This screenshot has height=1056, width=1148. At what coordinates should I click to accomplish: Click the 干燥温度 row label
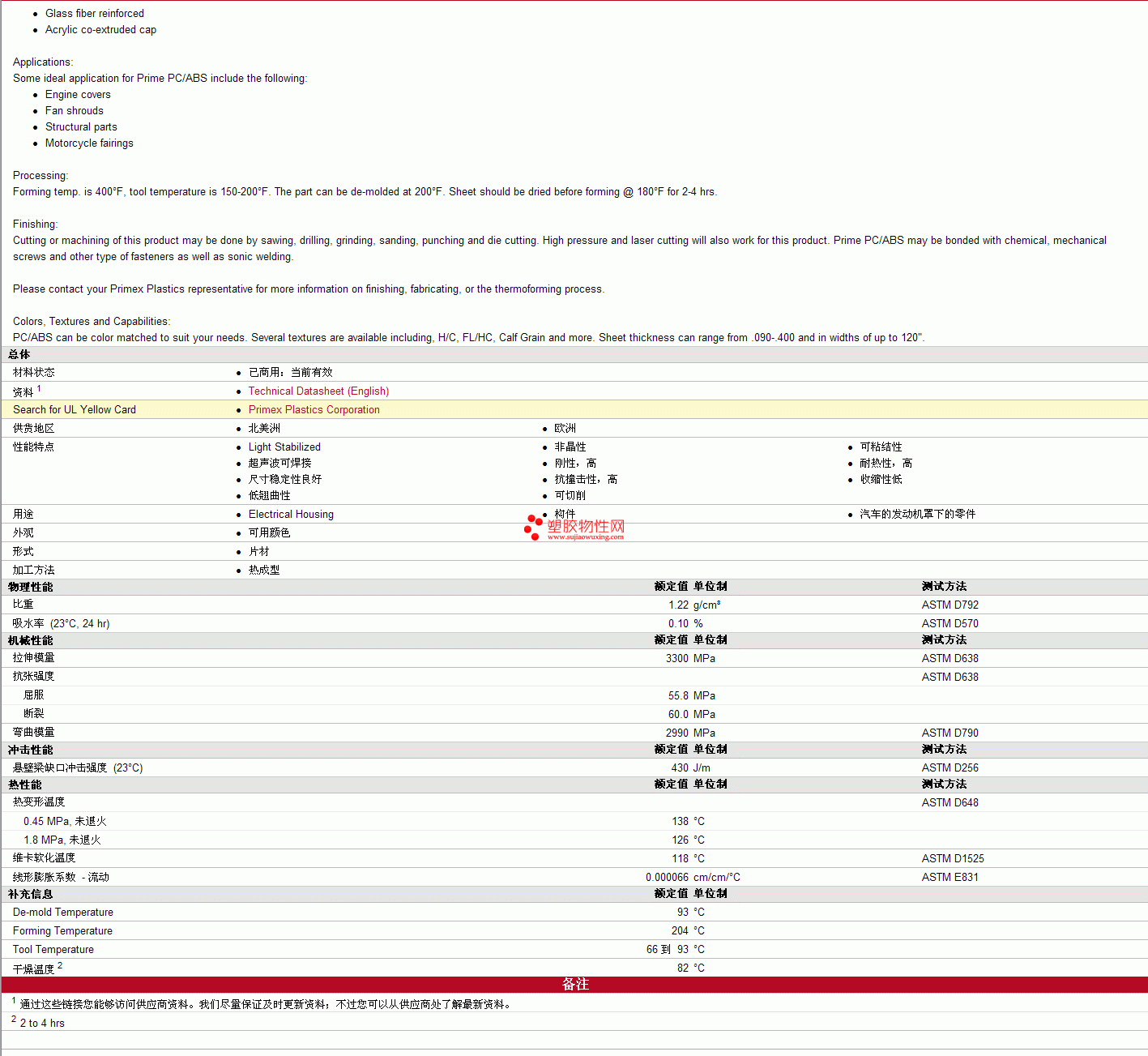(34, 968)
